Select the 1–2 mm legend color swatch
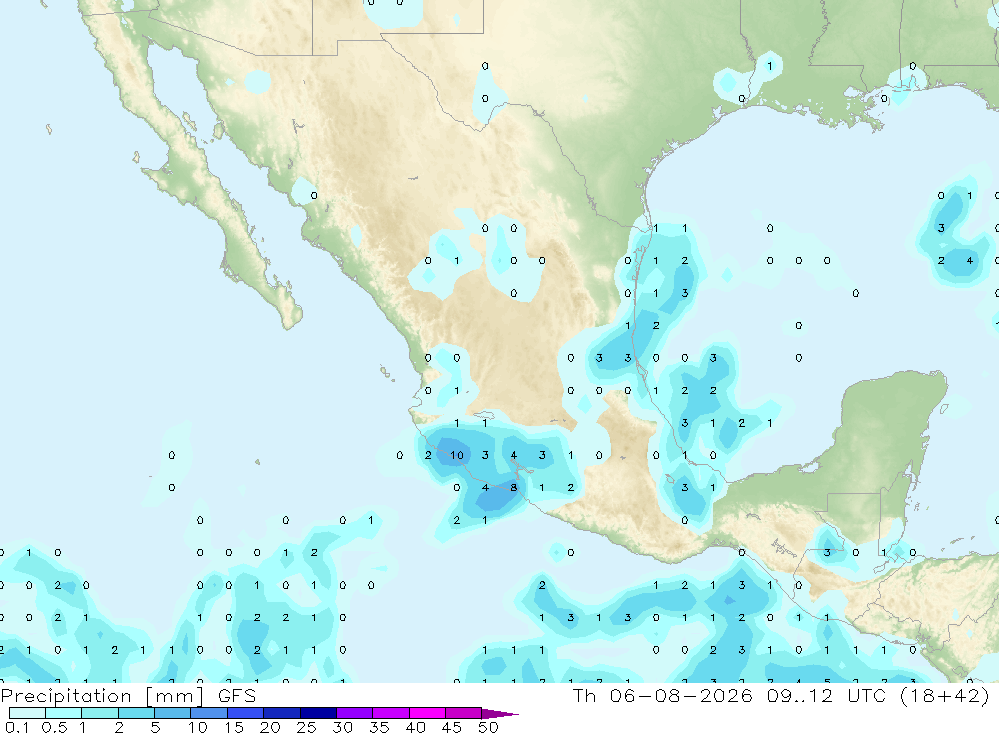The height and width of the screenshot is (733, 1000). coord(100,713)
